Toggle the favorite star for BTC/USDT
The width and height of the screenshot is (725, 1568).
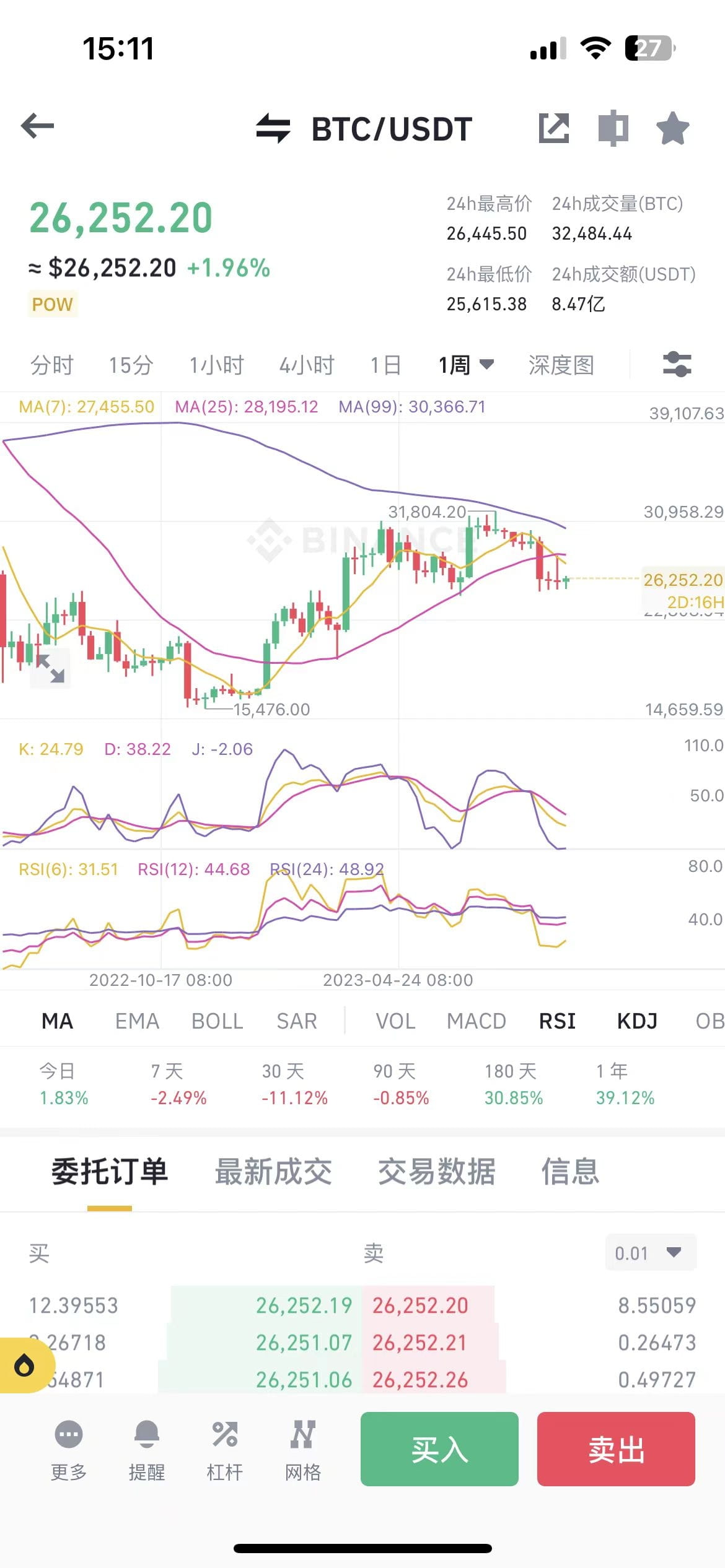pos(672,128)
